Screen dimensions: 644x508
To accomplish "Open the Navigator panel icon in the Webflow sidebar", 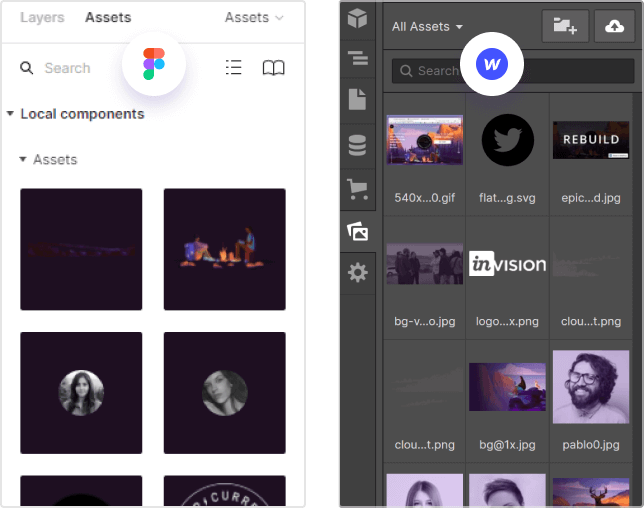I will (x=357, y=58).
